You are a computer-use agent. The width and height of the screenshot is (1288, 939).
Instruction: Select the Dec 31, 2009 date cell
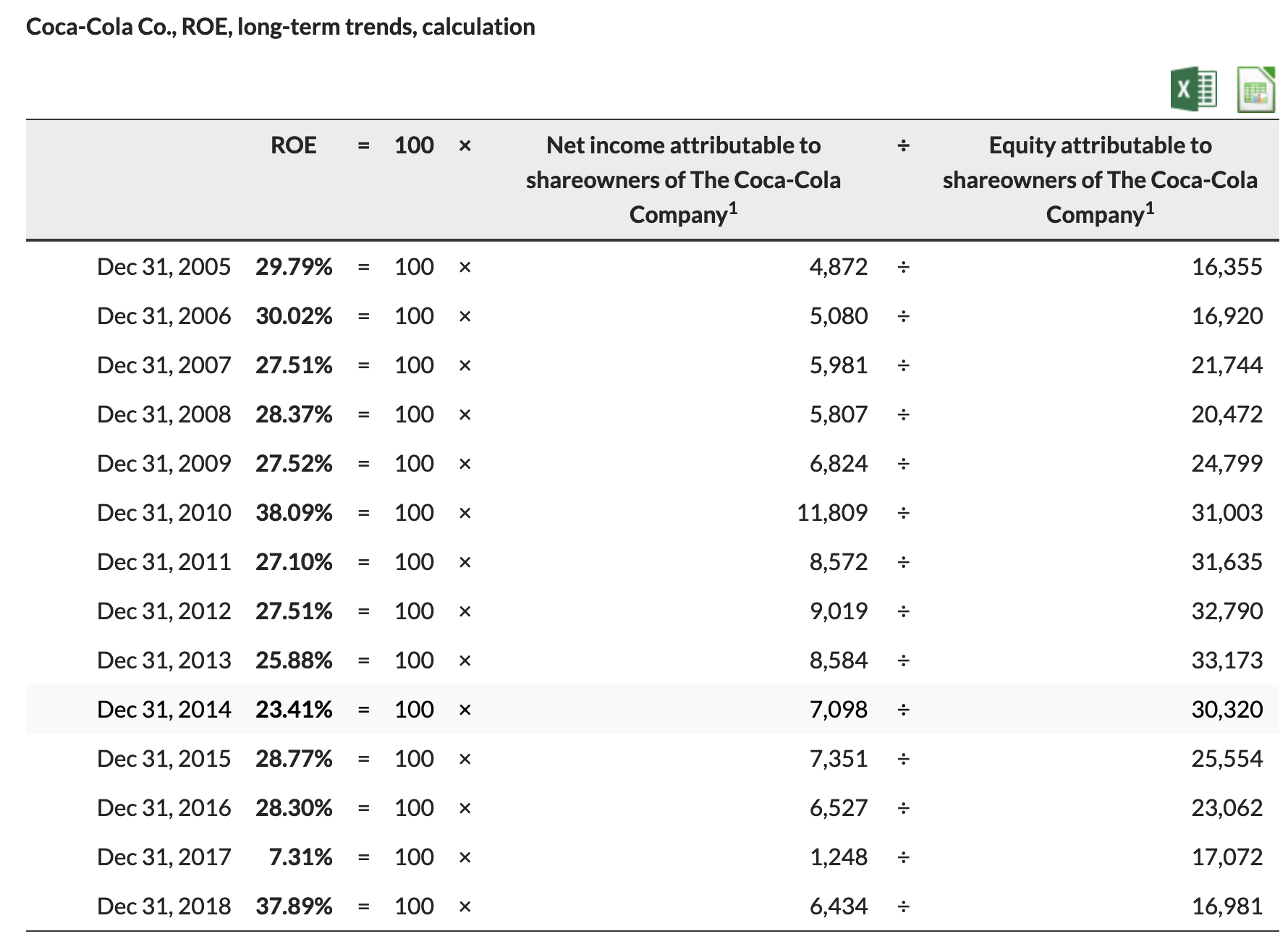click(x=164, y=464)
